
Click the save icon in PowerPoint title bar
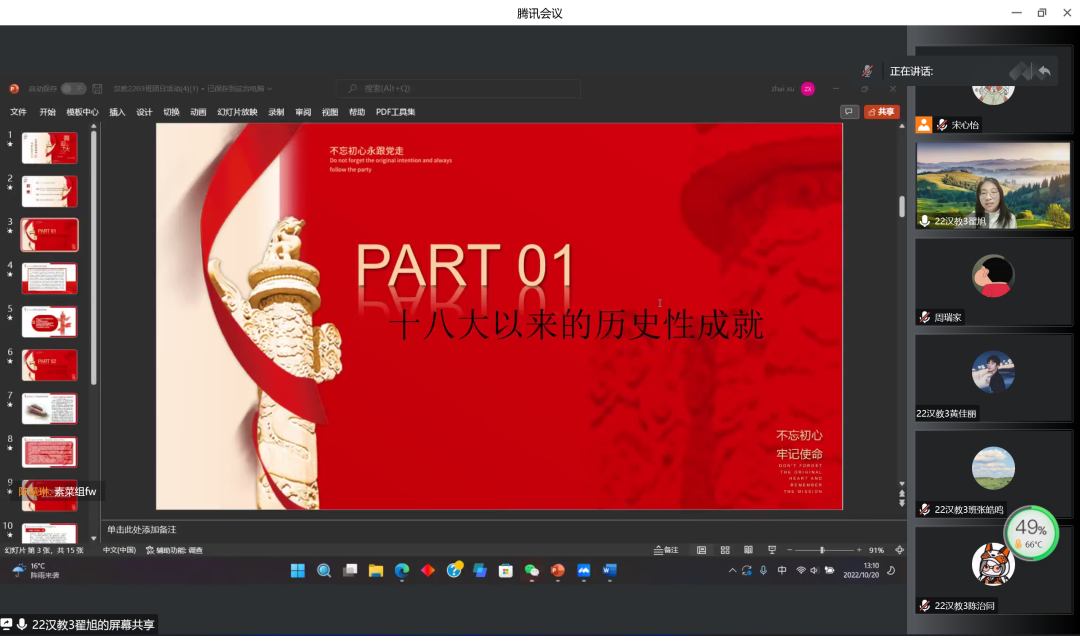click(x=97, y=89)
